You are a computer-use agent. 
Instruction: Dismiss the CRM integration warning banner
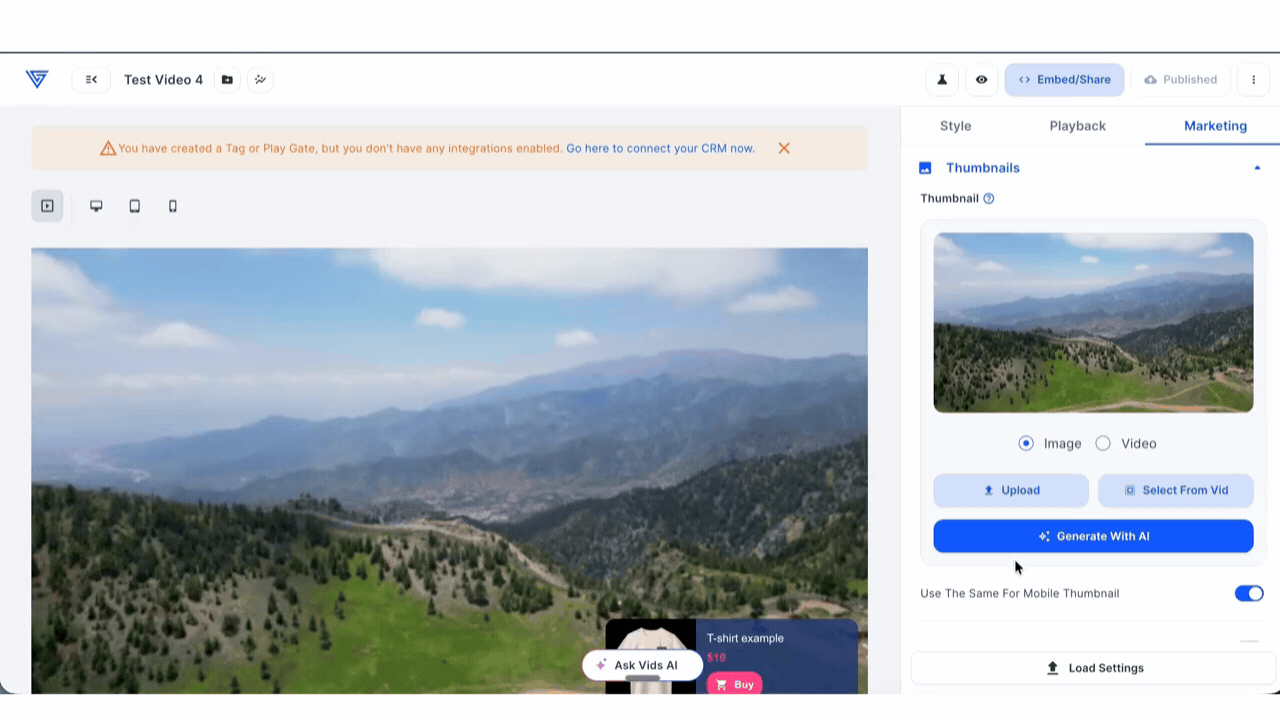click(784, 148)
